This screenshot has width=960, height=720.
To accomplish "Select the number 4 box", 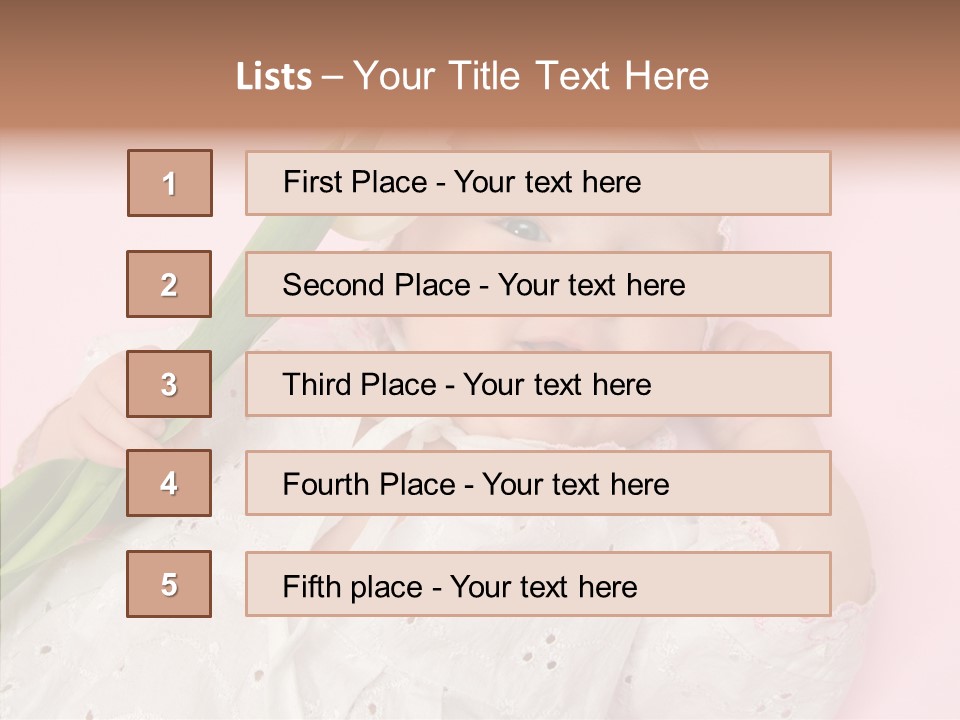I will click(169, 483).
